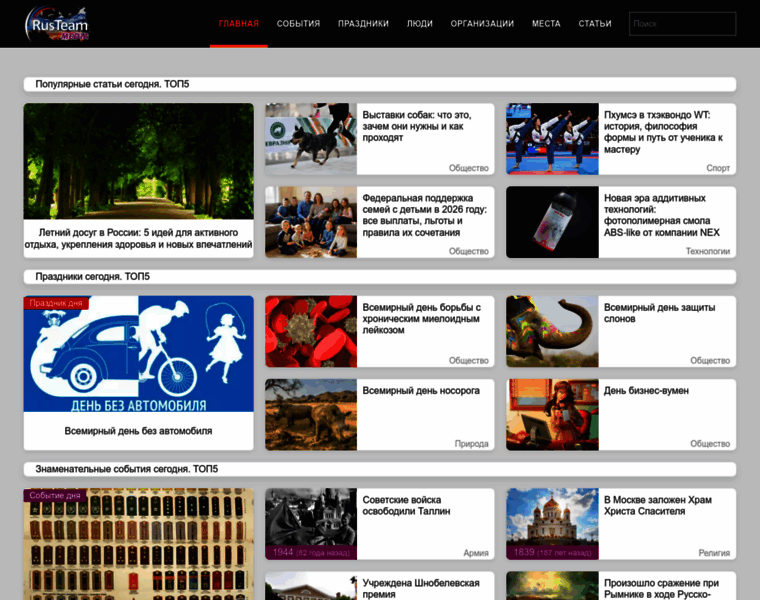Open the family with children thumbnail
Viewport: 760px width, 600px height.
[311, 222]
